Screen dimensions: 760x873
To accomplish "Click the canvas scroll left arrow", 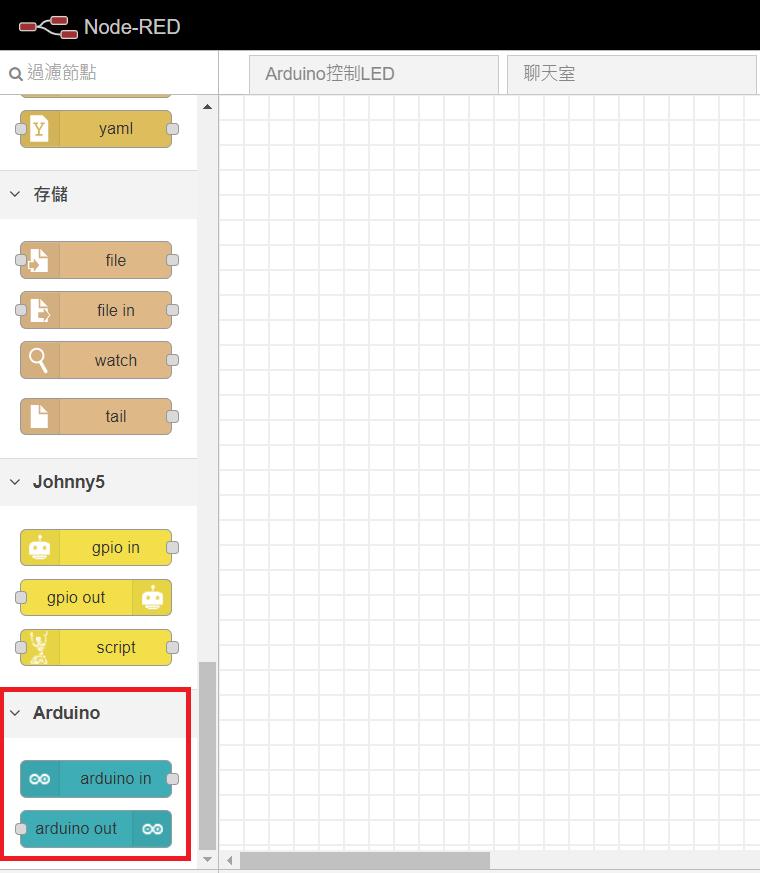I will [x=229, y=860].
